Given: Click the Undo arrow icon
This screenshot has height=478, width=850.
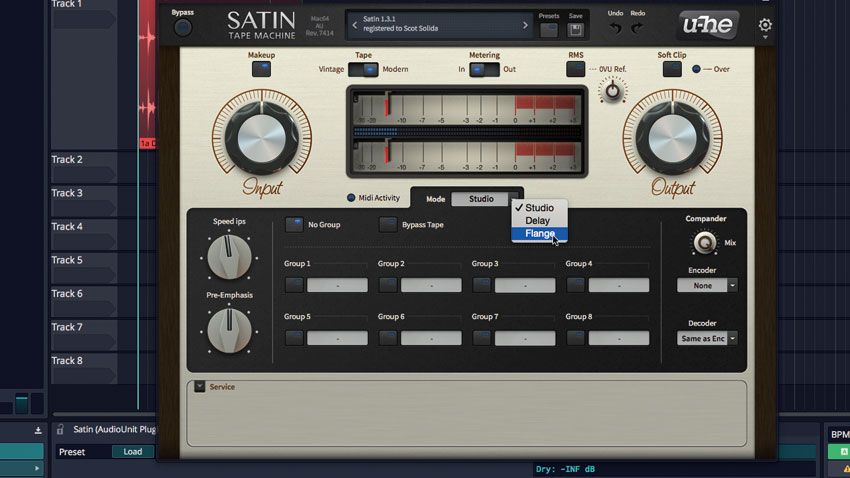Looking at the screenshot, I should point(615,27).
